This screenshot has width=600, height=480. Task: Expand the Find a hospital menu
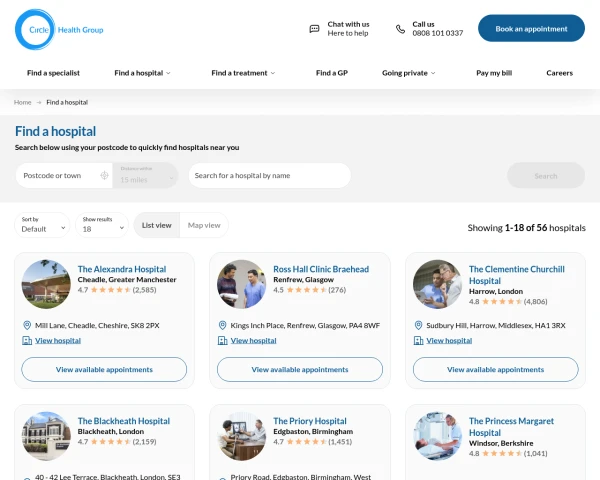pyautogui.click(x=142, y=73)
